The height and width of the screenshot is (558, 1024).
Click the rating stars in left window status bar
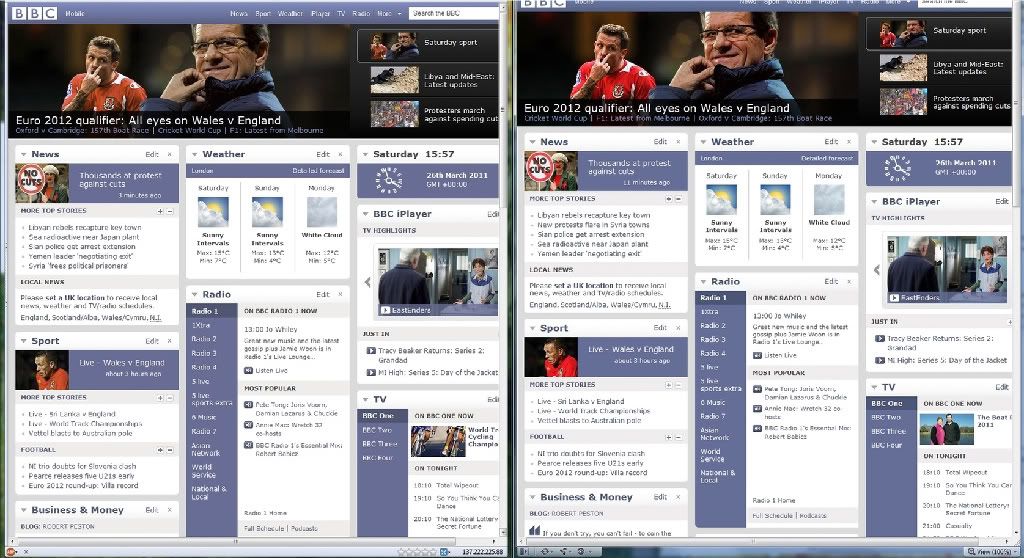(416, 552)
